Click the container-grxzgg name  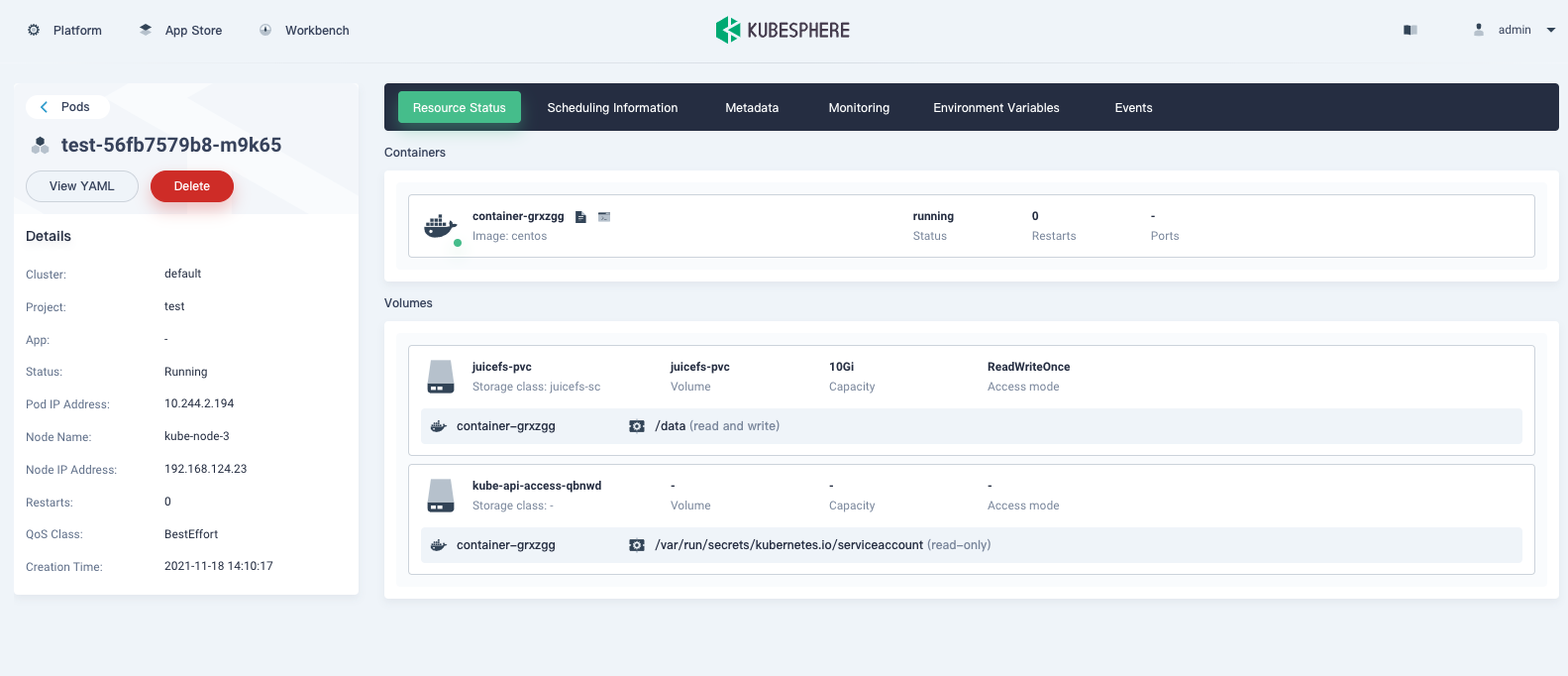point(518,216)
